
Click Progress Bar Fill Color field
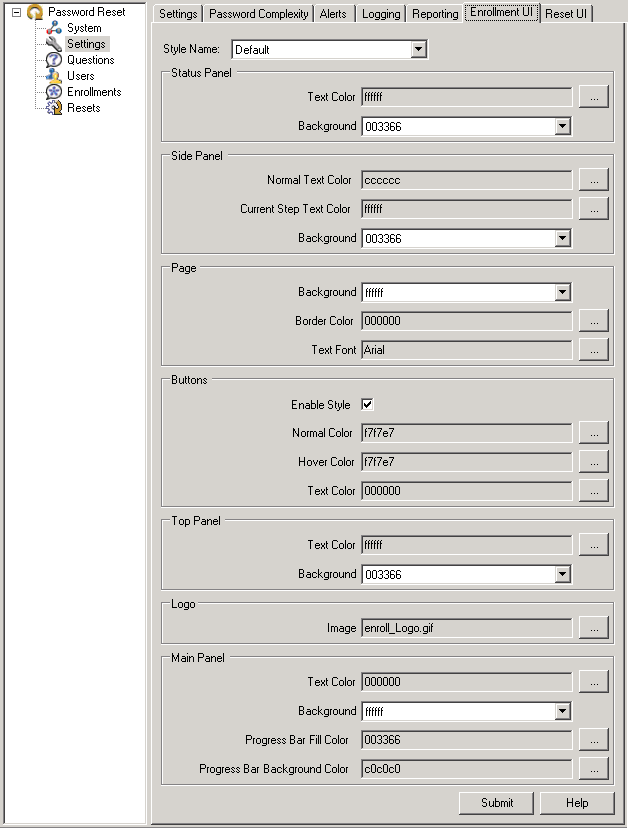(466, 740)
